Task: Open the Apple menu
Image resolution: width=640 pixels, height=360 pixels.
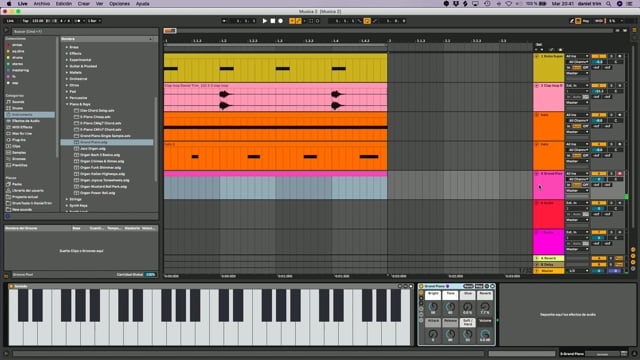Action: (9, 4)
